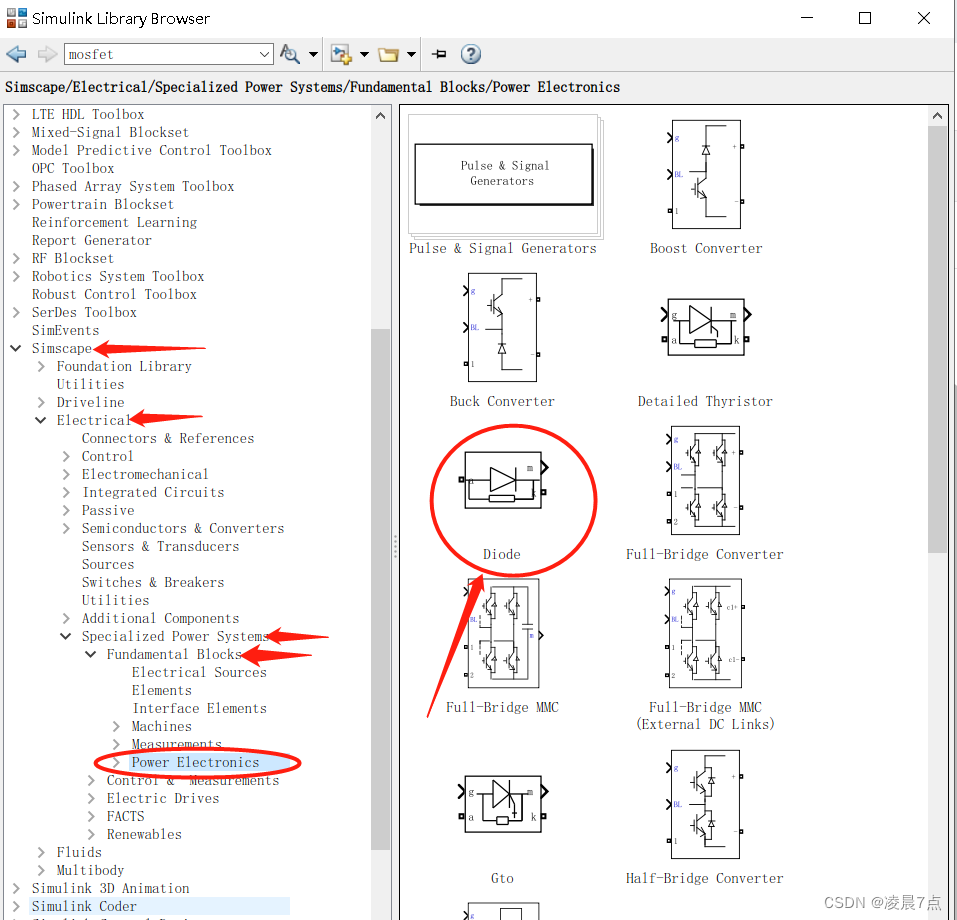Image resolution: width=957 pixels, height=920 pixels.
Task: Select Simulink 3D Animation item
Action: tap(110, 888)
